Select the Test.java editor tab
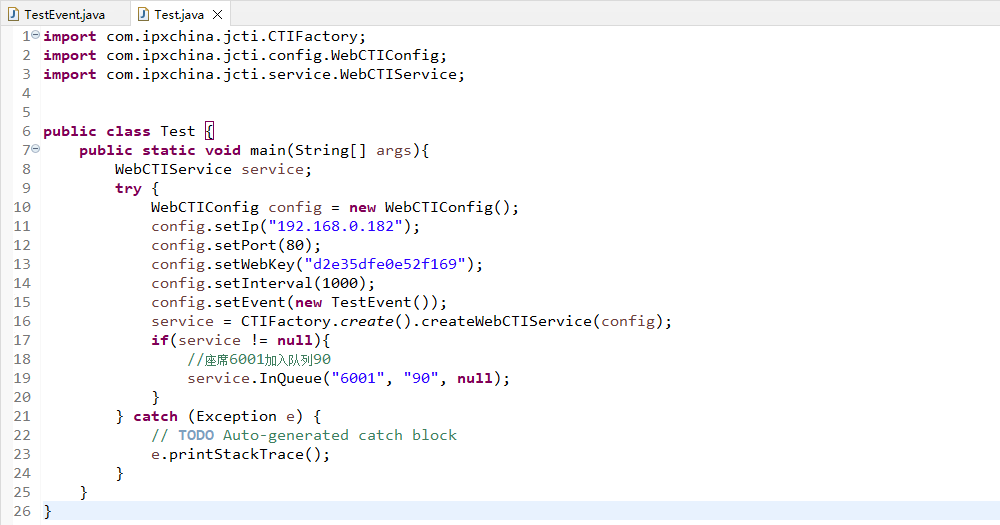Viewport: 1000px width, 525px height. tap(179, 15)
